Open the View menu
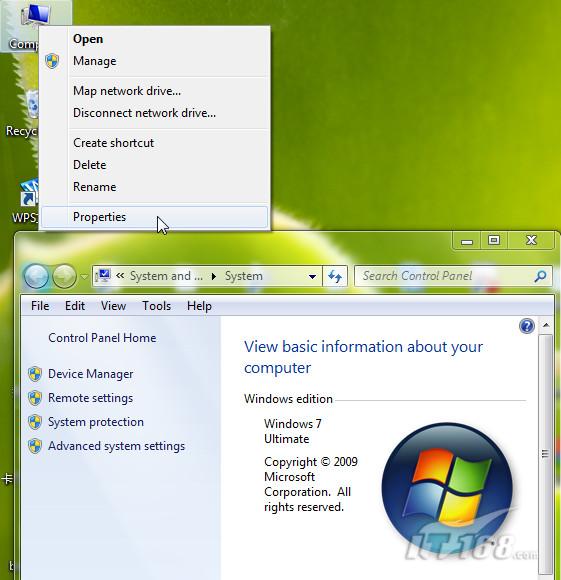561x580 pixels. 113,306
